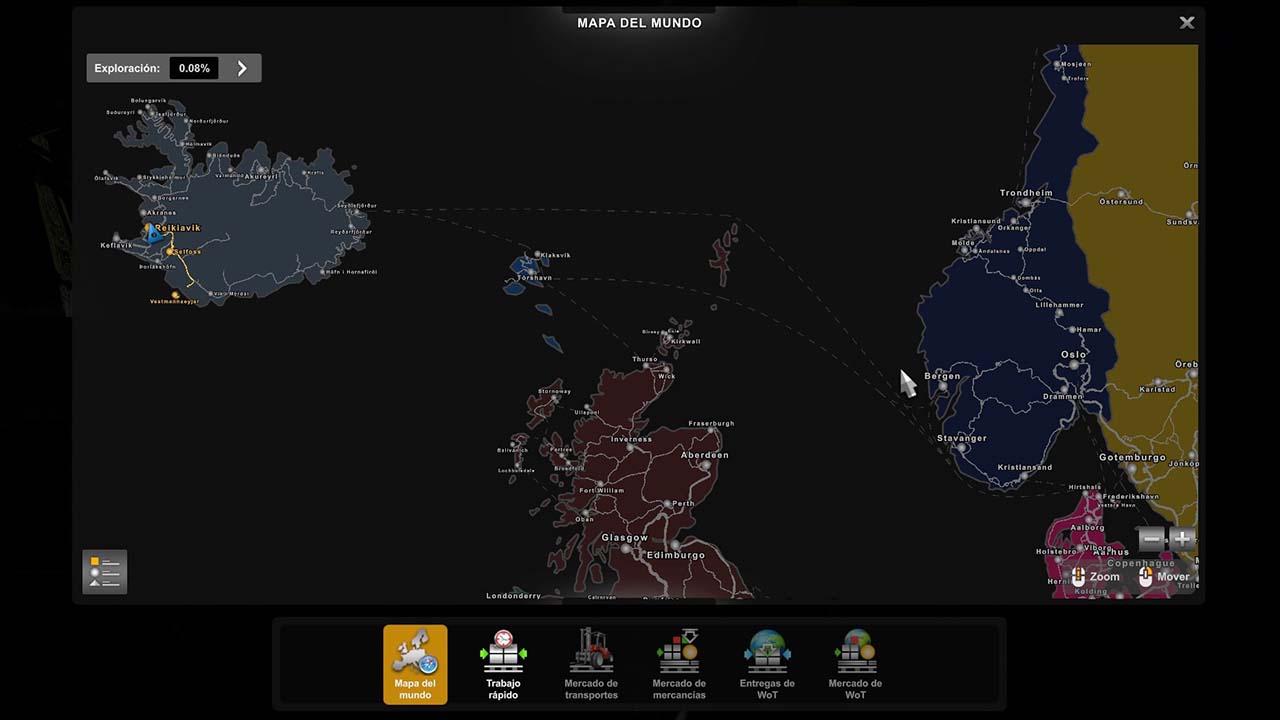Click the exploration percentage 0.08% value
Screen dimensions: 1280x720
pos(194,68)
